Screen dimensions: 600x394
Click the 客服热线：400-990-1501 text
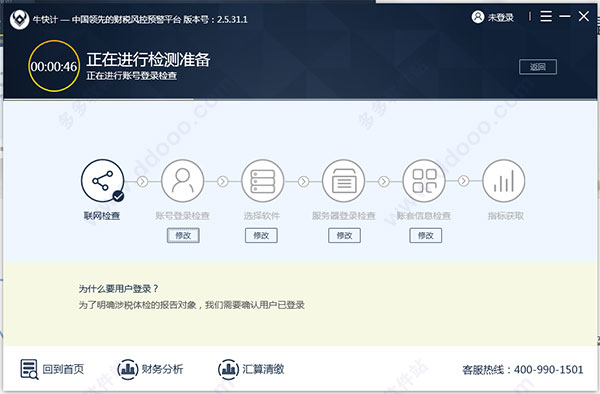(x=523, y=370)
